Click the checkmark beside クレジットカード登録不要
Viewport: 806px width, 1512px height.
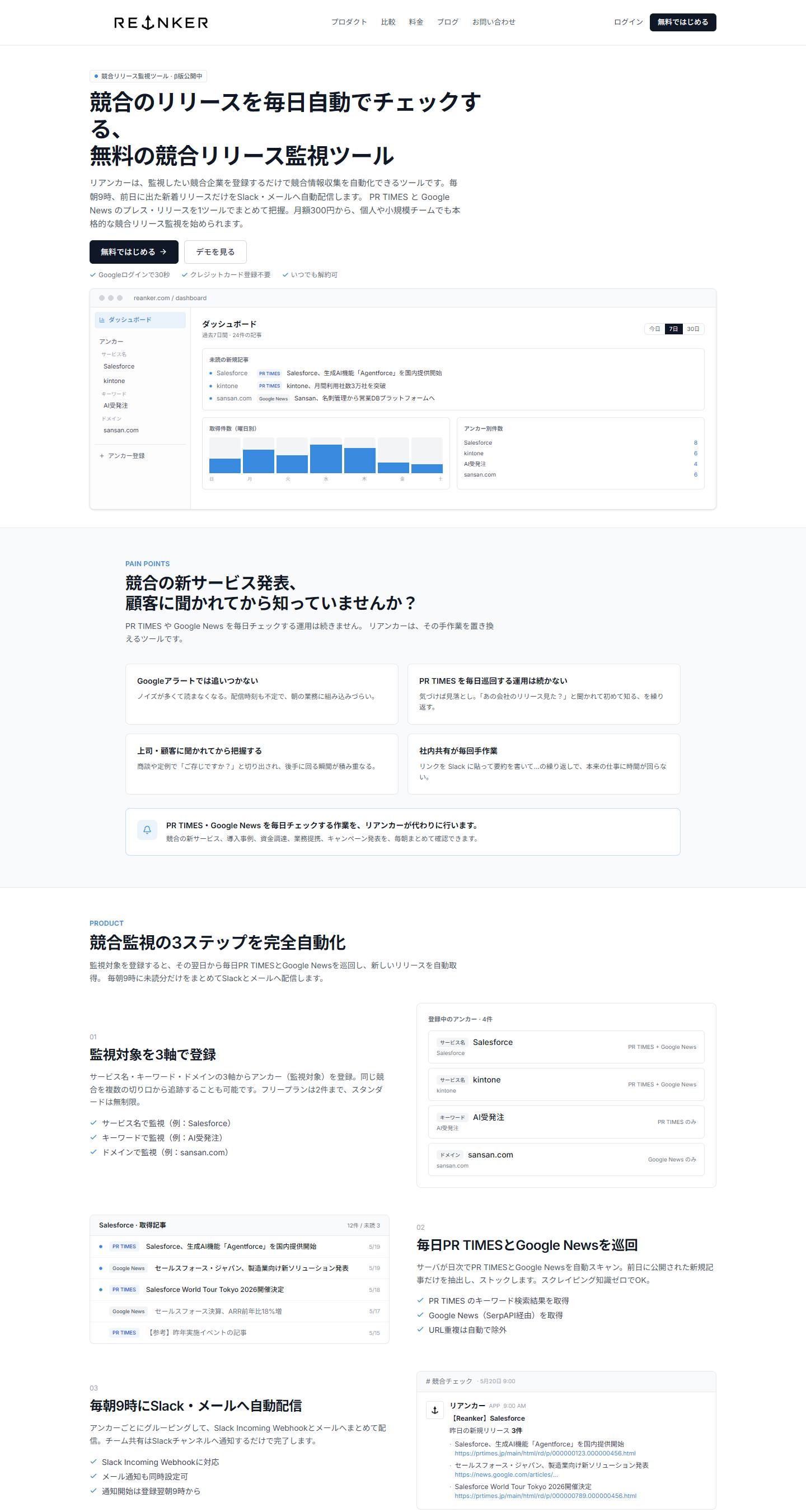click(185, 275)
